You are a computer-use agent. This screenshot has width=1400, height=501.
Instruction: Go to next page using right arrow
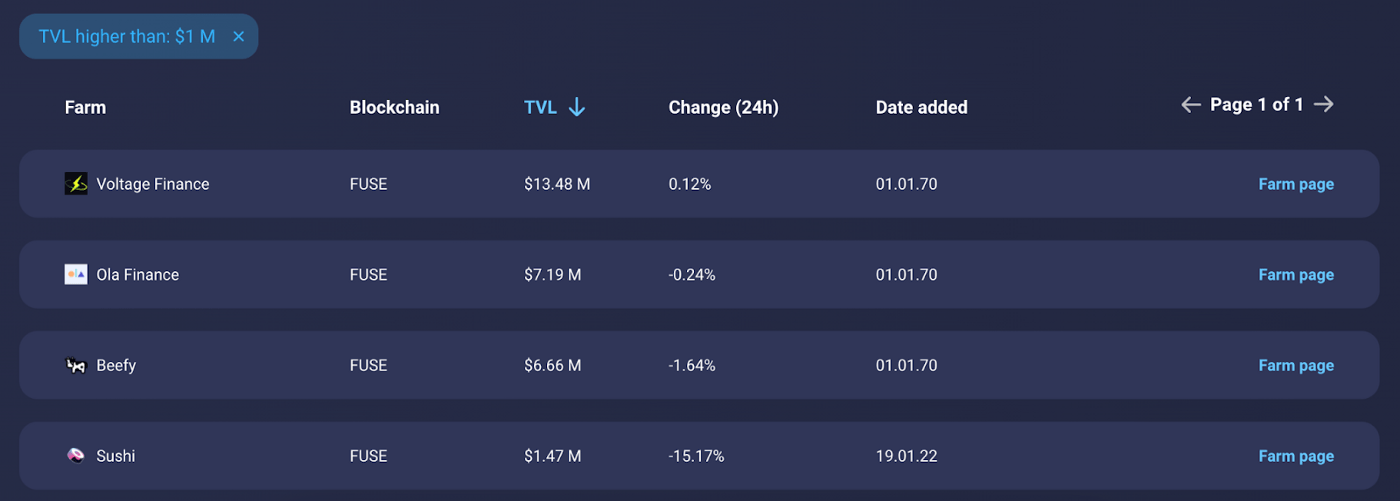pos(1324,104)
